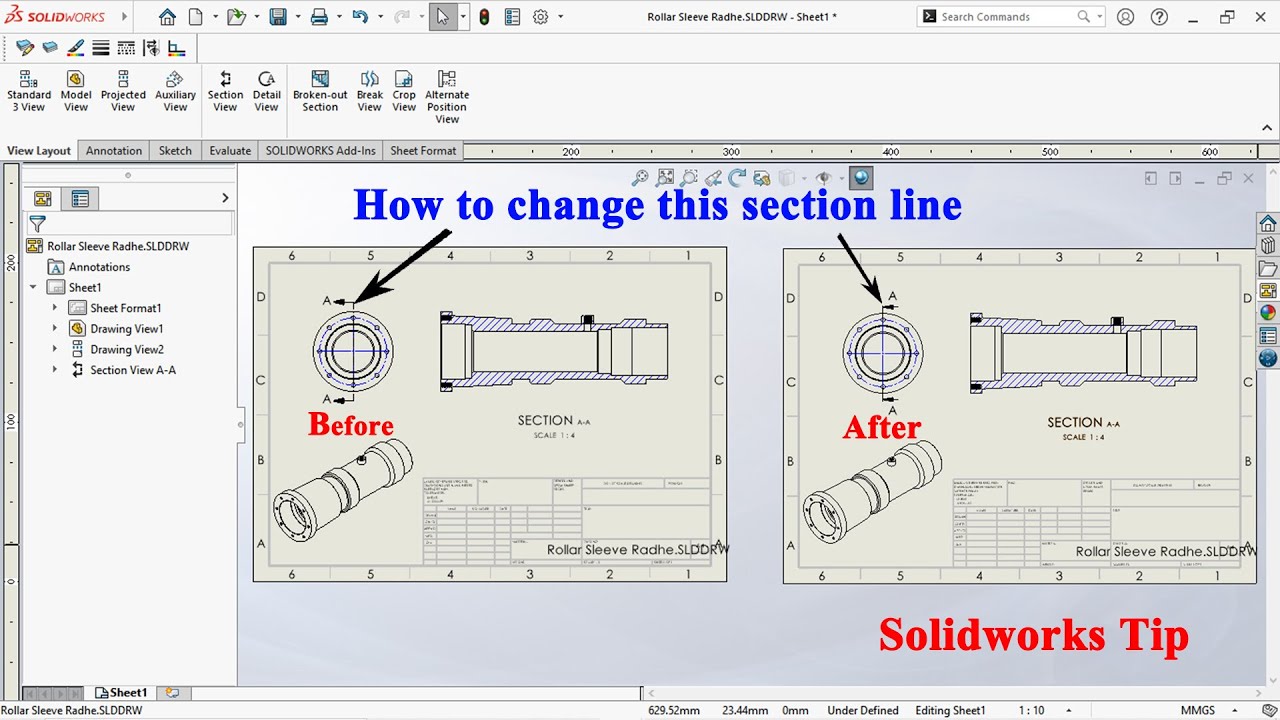
Task: Click the Hide/Show Edges icon
Action: (151, 48)
